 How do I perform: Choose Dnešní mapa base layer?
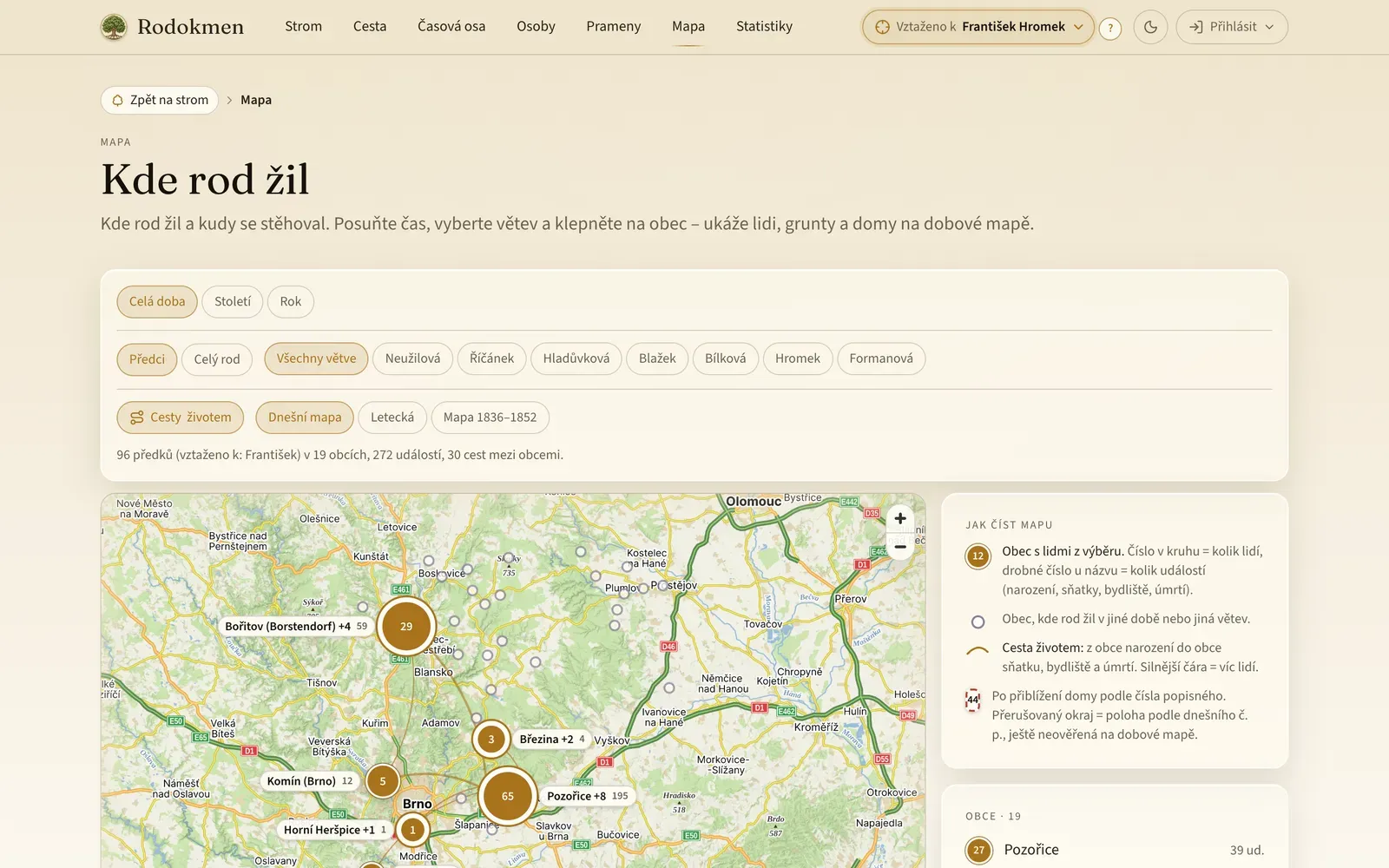coord(305,418)
